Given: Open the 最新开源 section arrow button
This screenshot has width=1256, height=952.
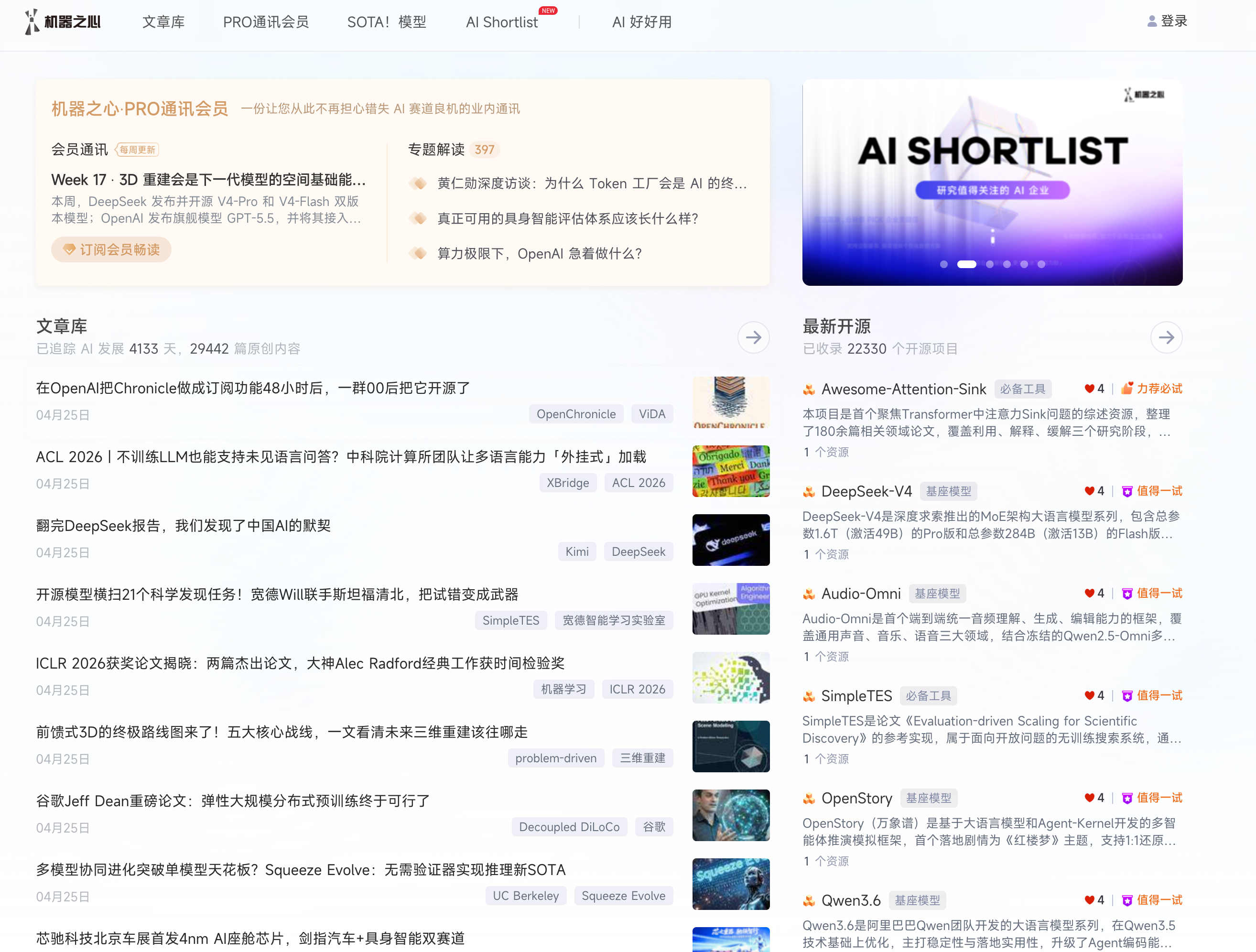Looking at the screenshot, I should 1166,337.
